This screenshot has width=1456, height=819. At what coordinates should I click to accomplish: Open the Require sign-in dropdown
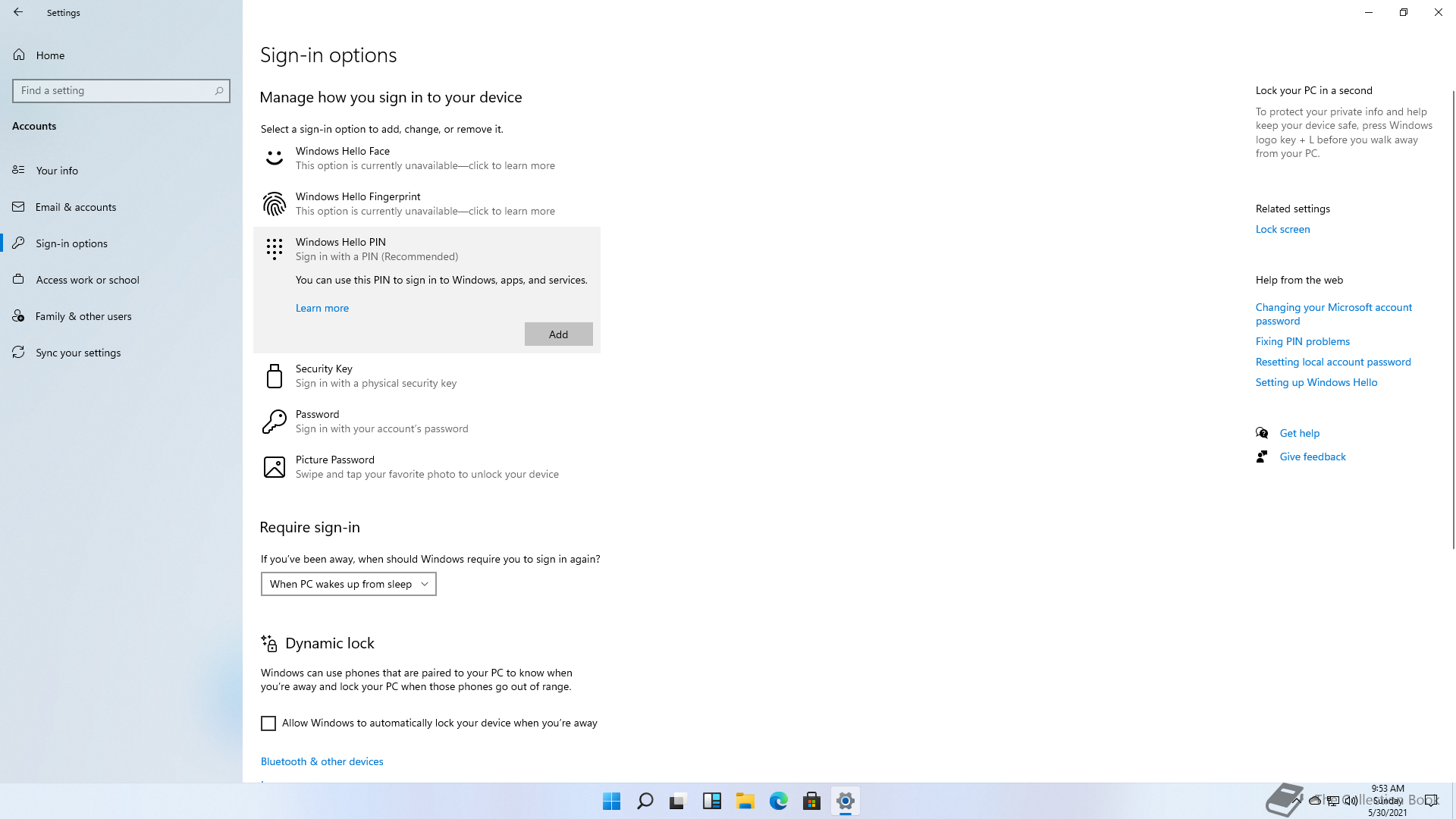(x=349, y=583)
